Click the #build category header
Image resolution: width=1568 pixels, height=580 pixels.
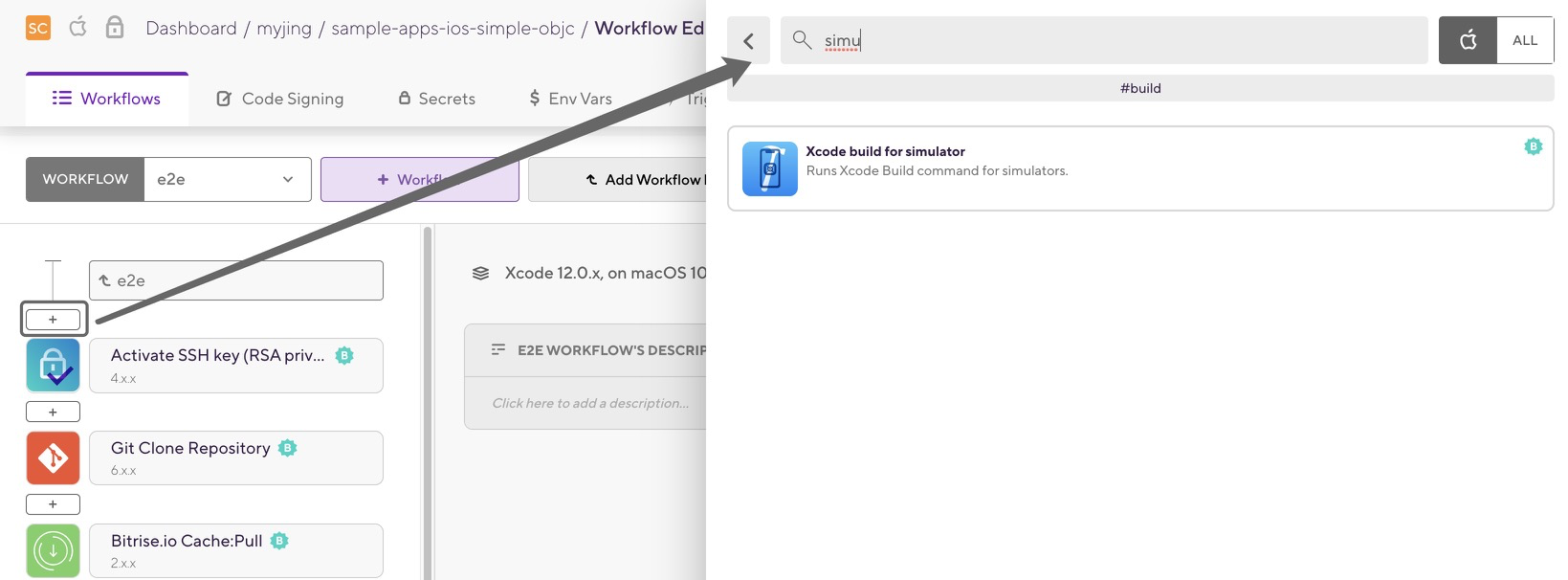click(x=1140, y=88)
